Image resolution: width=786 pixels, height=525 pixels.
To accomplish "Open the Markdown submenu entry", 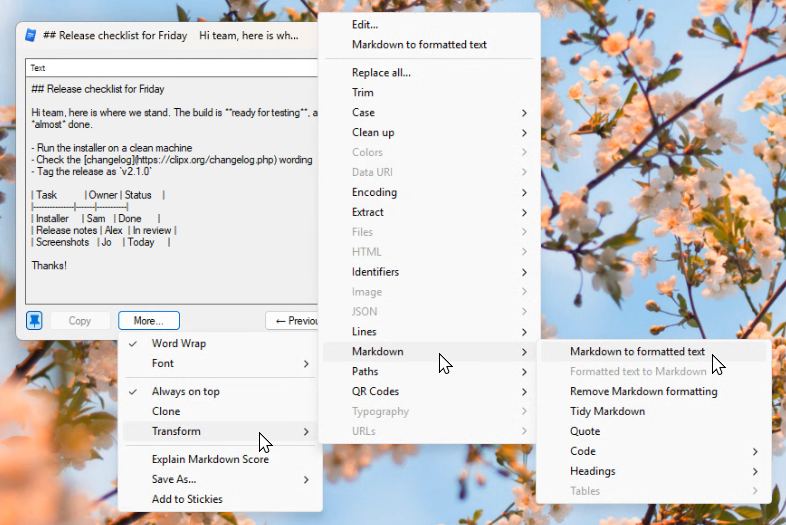I will point(429,352).
